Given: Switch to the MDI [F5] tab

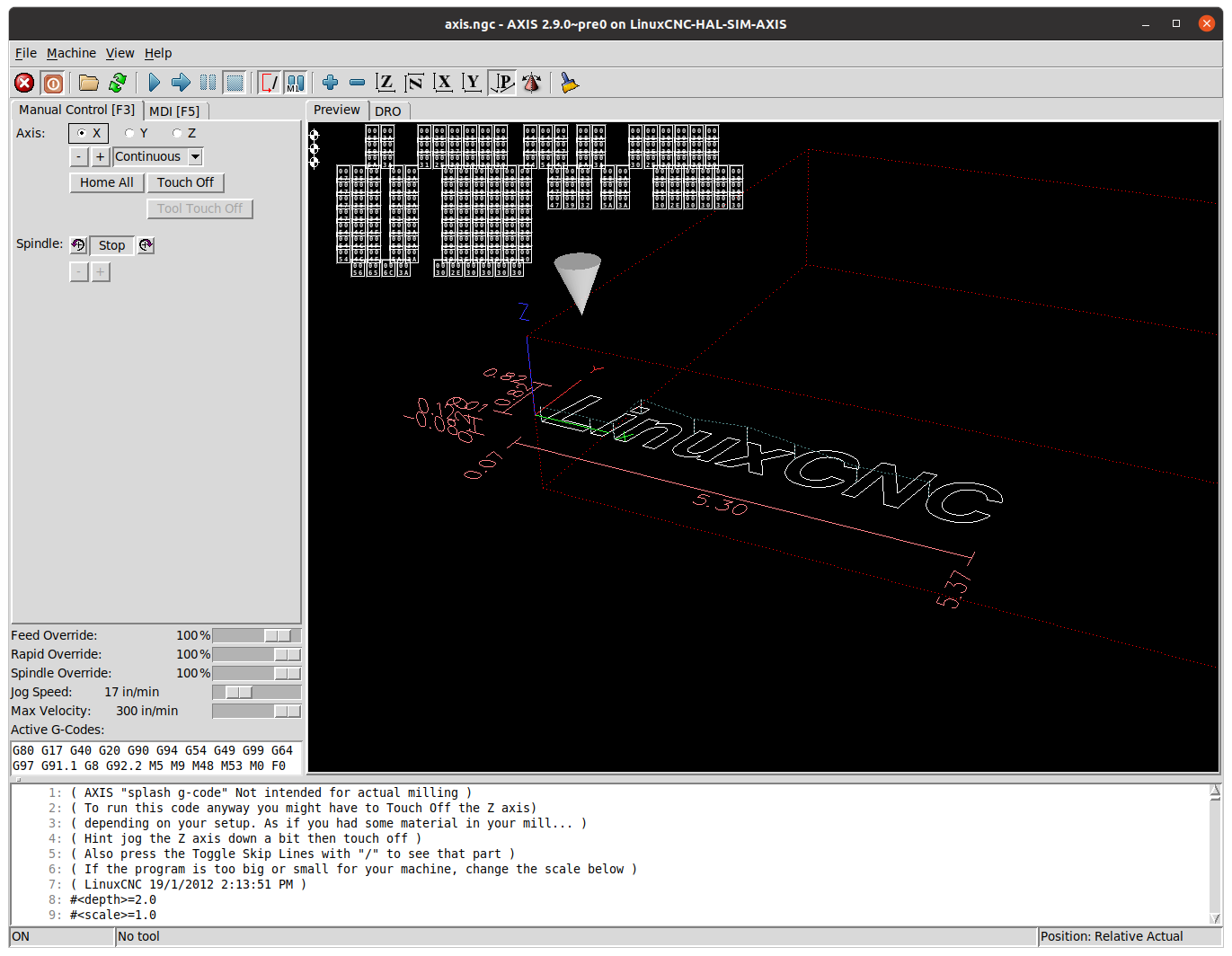Looking at the screenshot, I should coord(175,111).
